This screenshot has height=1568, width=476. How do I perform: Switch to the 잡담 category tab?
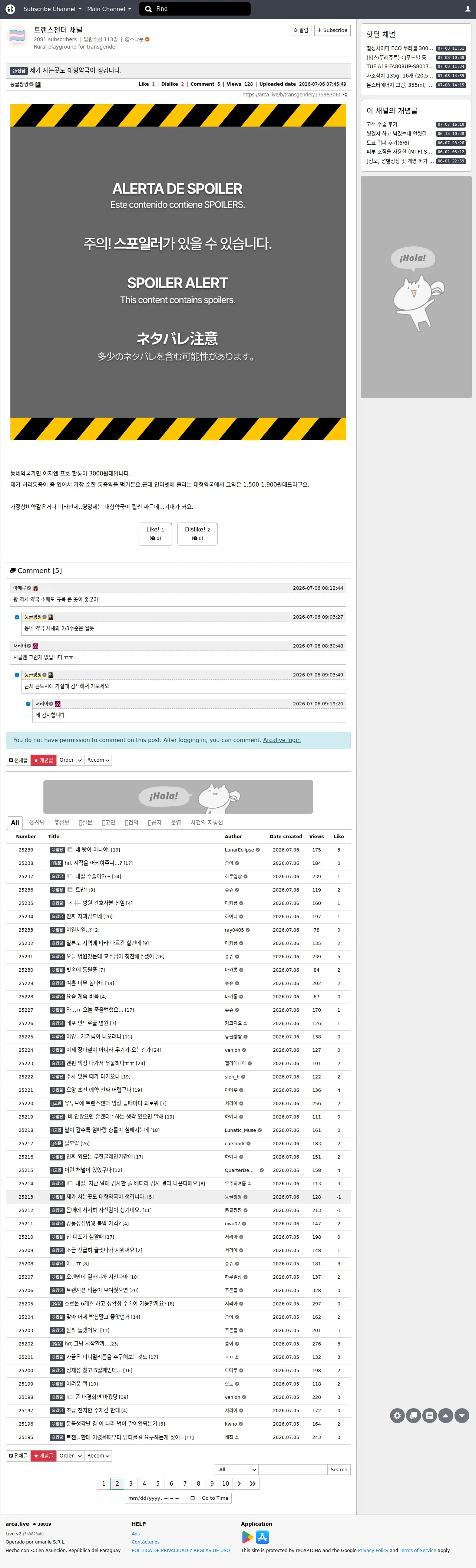point(37,822)
